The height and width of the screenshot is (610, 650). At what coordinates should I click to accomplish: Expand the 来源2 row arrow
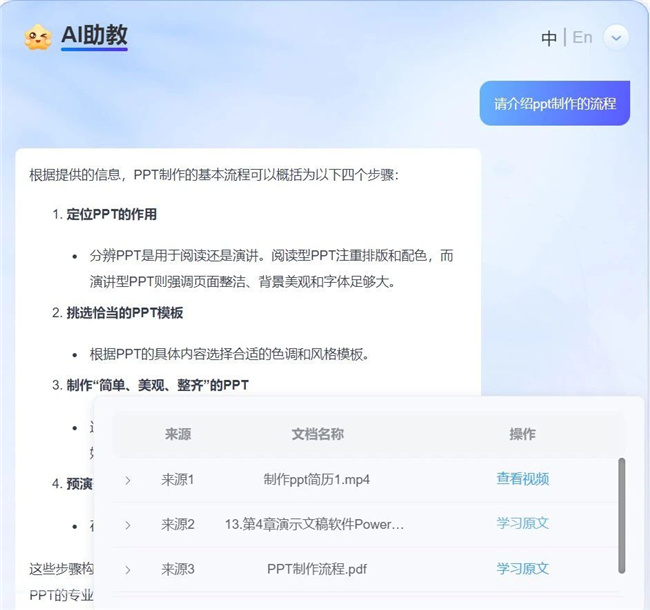128,524
